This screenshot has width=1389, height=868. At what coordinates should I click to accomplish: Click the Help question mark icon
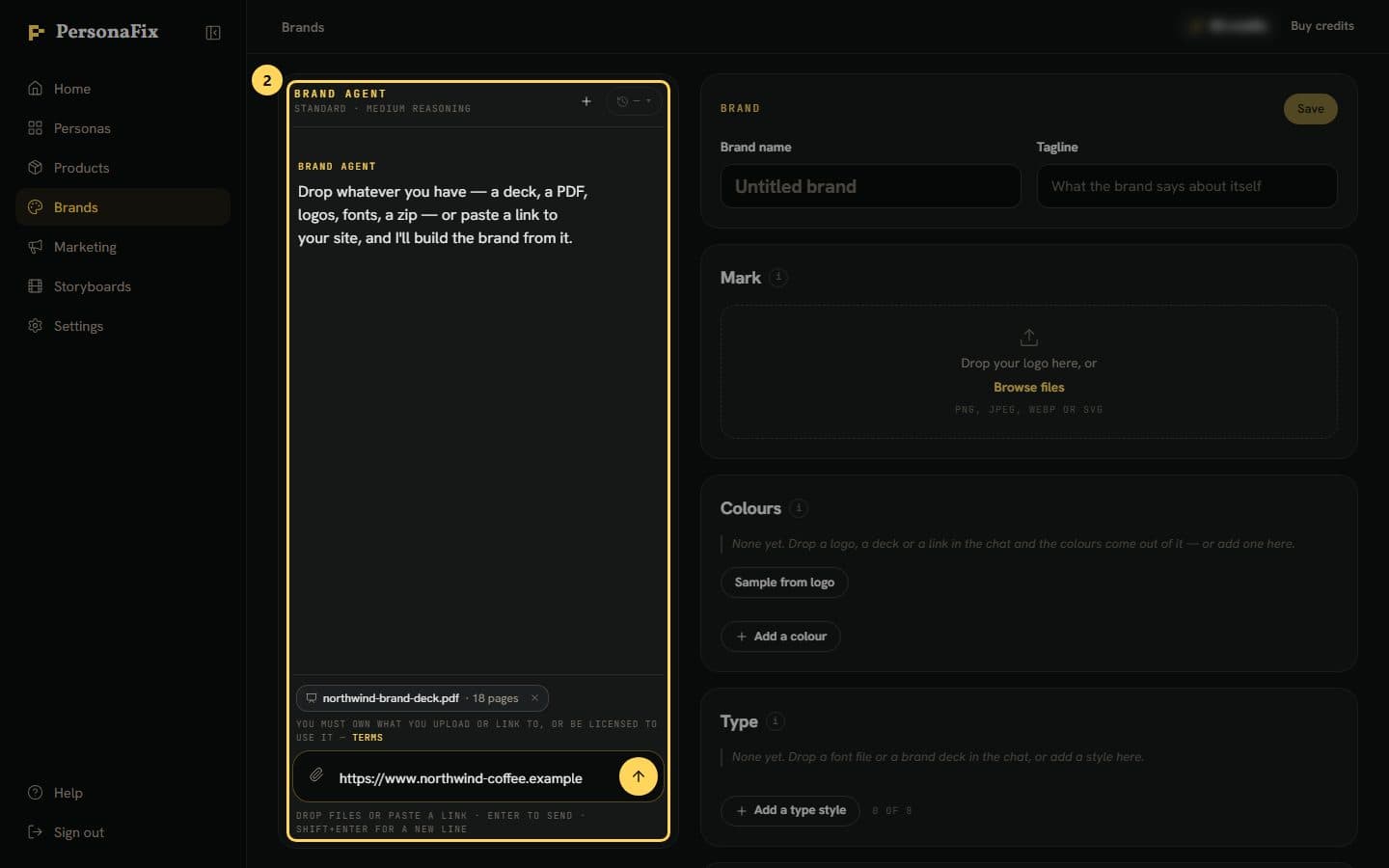point(36,793)
